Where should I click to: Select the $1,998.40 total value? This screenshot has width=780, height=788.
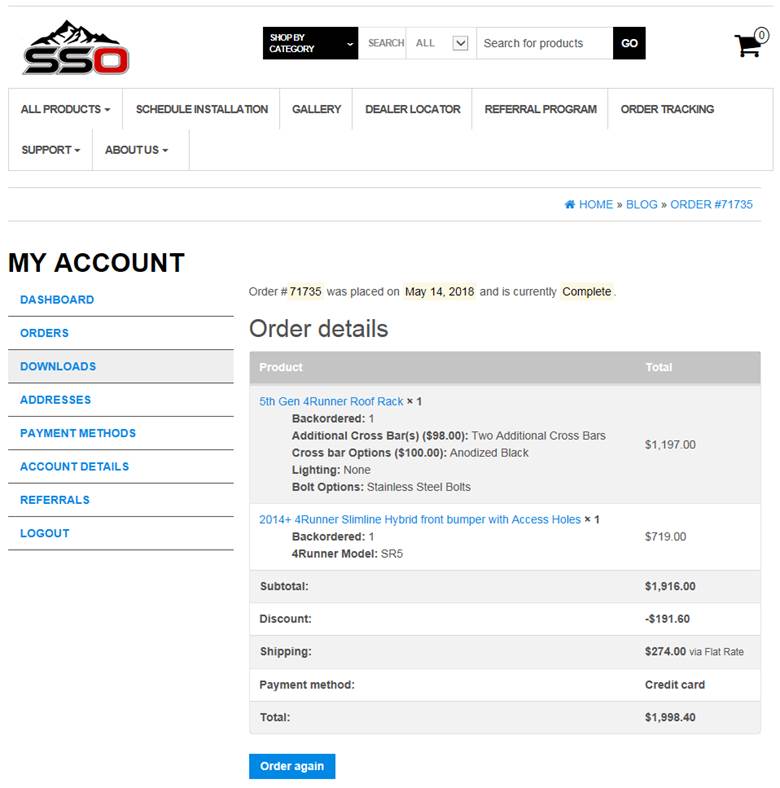coord(670,717)
